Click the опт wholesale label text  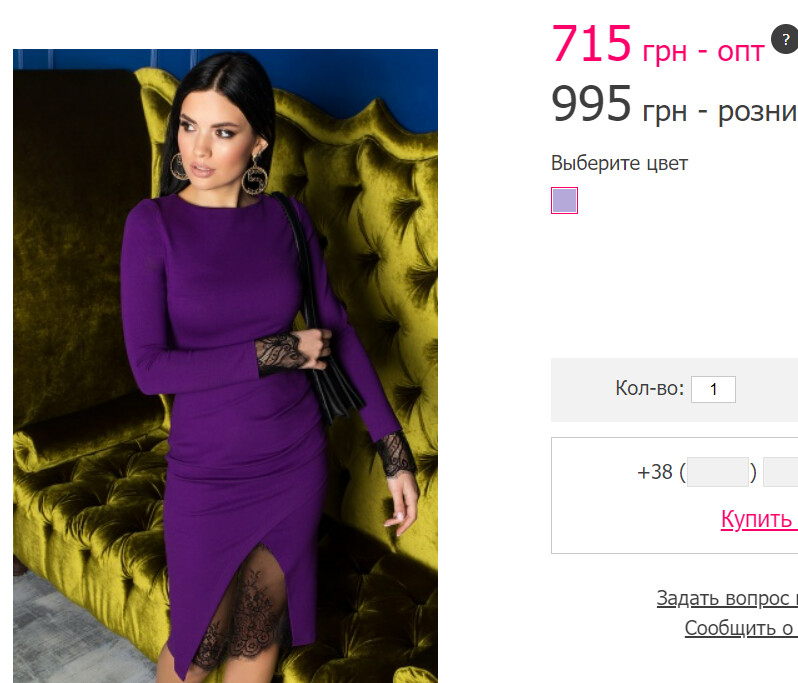pos(740,52)
